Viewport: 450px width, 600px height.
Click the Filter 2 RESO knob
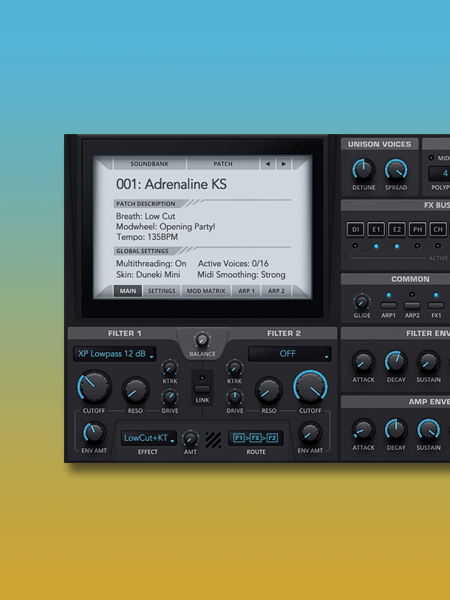[269, 390]
